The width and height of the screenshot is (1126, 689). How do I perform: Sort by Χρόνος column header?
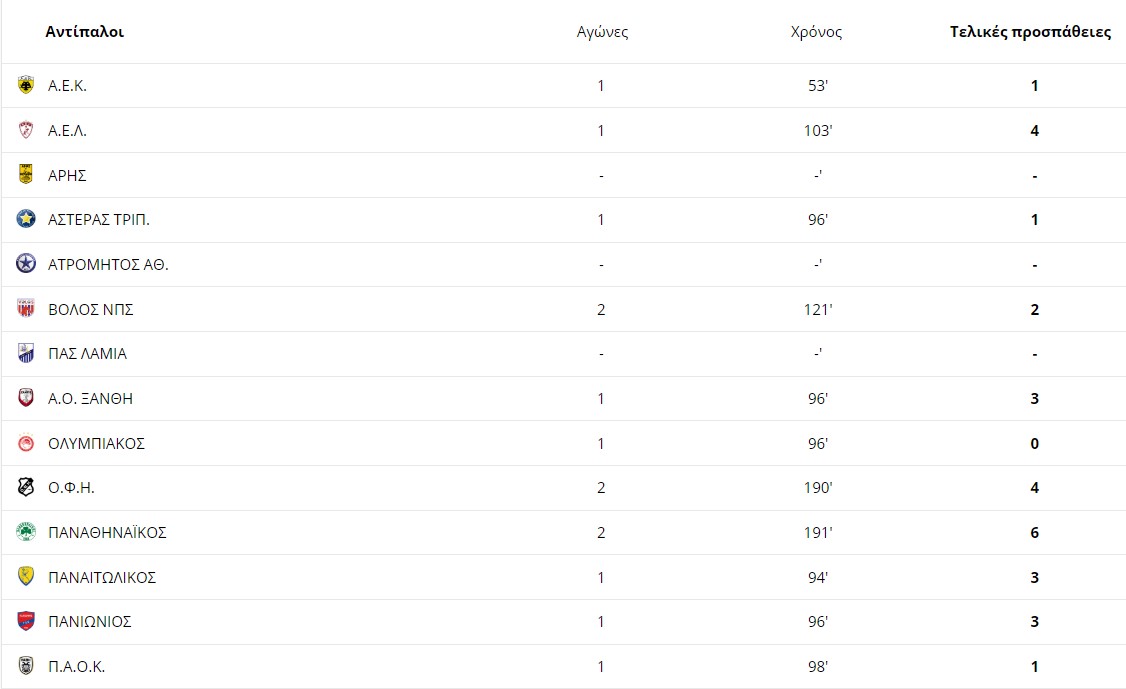pos(816,32)
